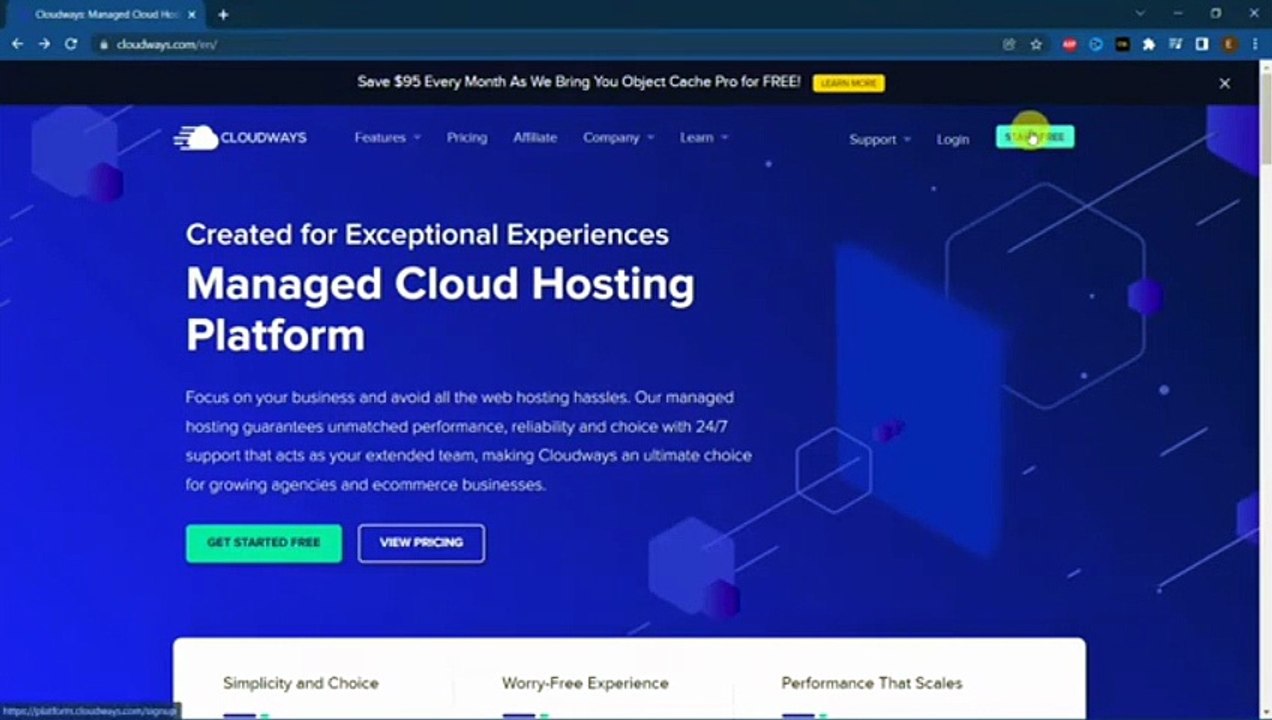Expand the Company menu

point(618,138)
